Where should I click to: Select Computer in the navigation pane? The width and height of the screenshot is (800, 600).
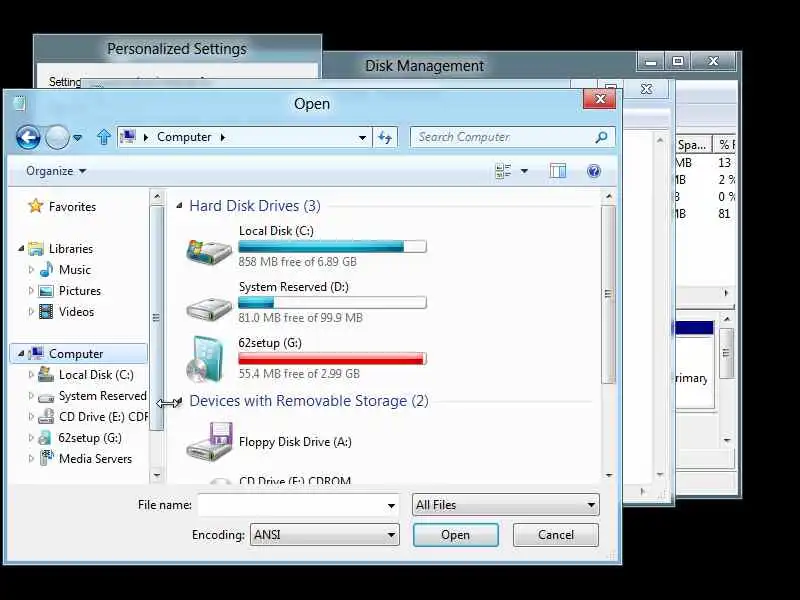pyautogui.click(x=76, y=354)
